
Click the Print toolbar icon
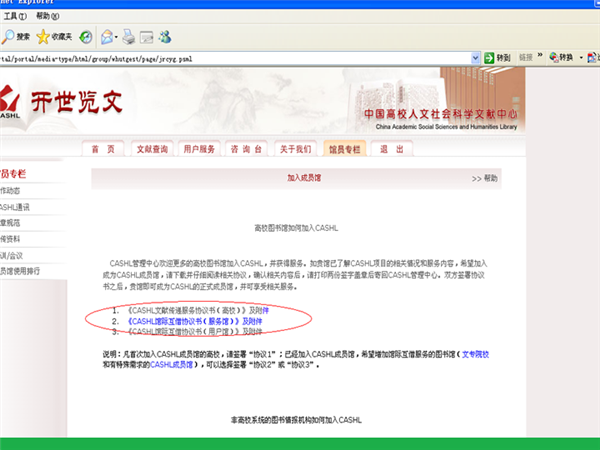129,37
